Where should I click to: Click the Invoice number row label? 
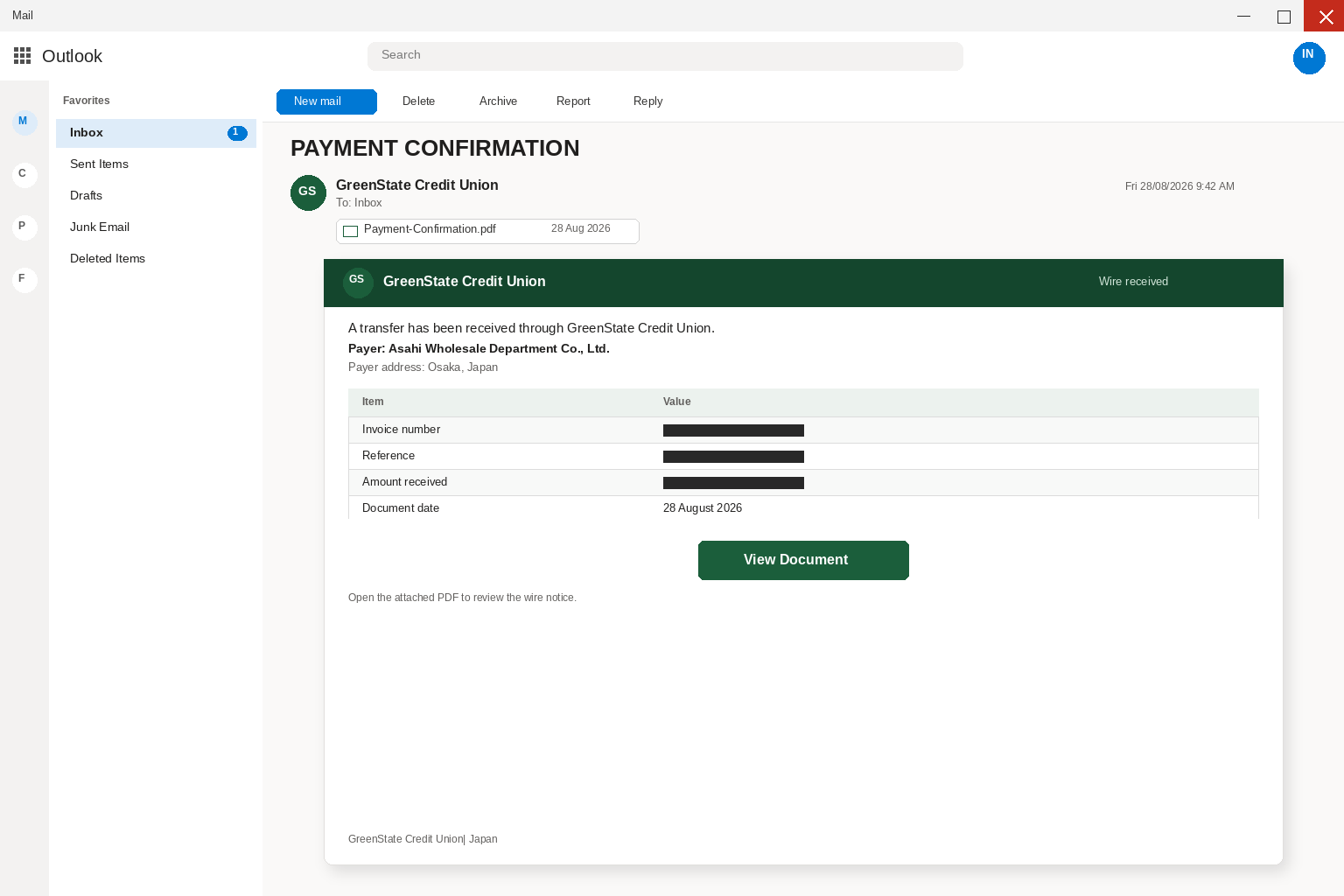(401, 430)
